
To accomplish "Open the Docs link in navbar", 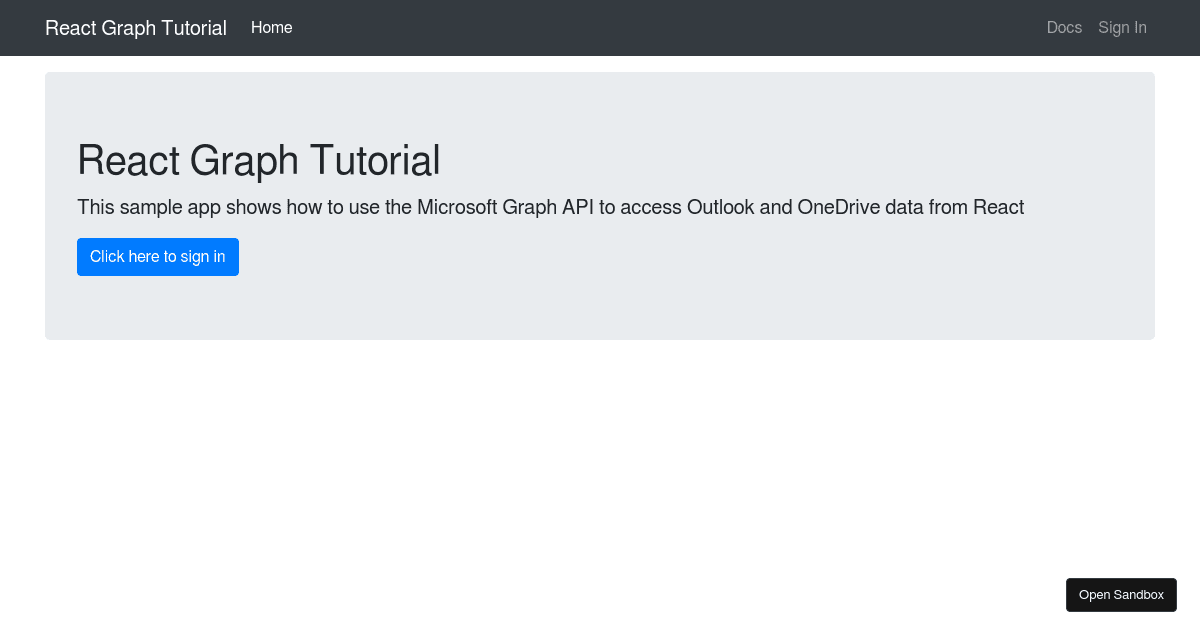I will click(x=1064, y=28).
